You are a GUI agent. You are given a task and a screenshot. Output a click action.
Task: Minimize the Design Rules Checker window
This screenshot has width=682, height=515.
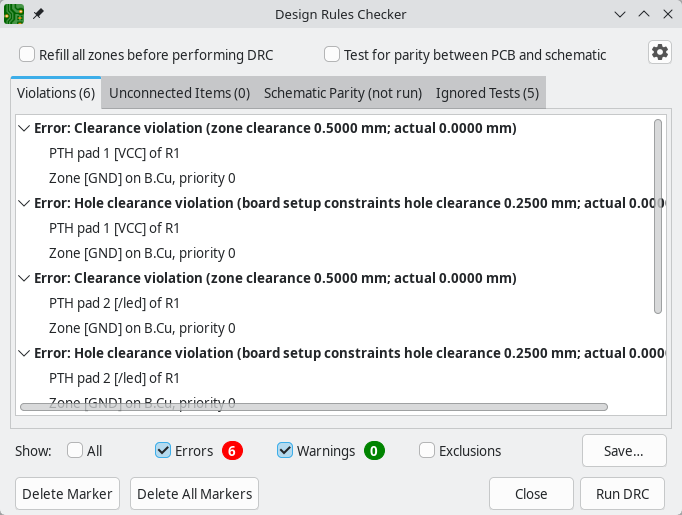click(x=620, y=15)
